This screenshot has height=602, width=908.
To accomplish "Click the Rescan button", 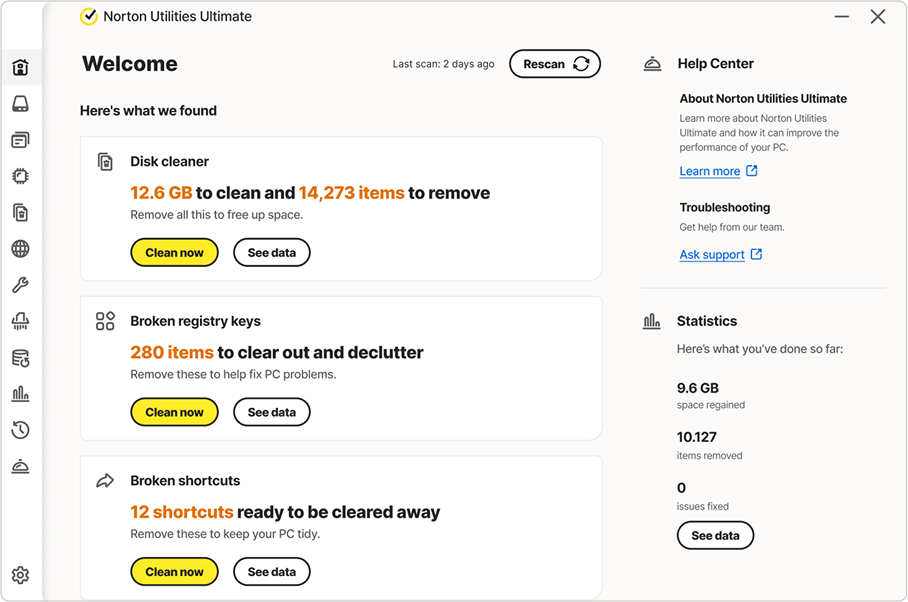I will point(555,64).
